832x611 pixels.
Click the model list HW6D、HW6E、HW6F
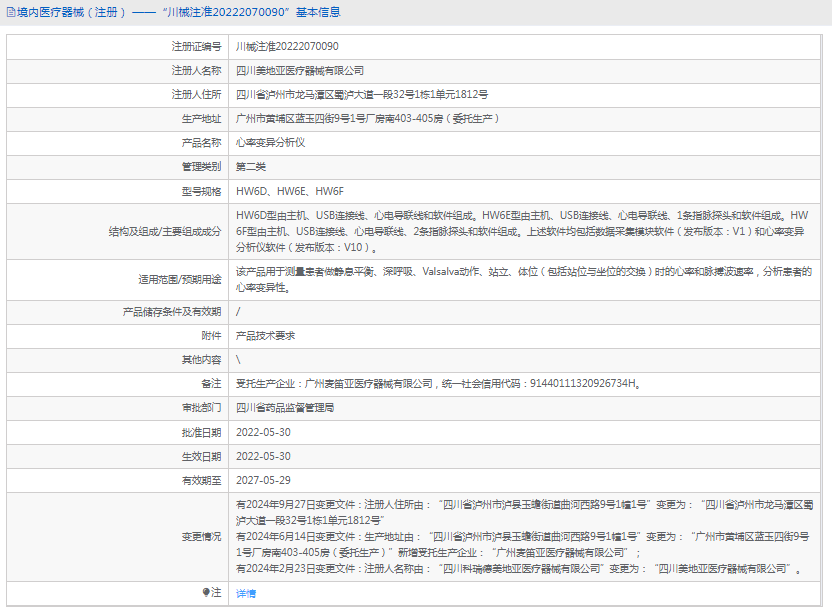point(290,191)
